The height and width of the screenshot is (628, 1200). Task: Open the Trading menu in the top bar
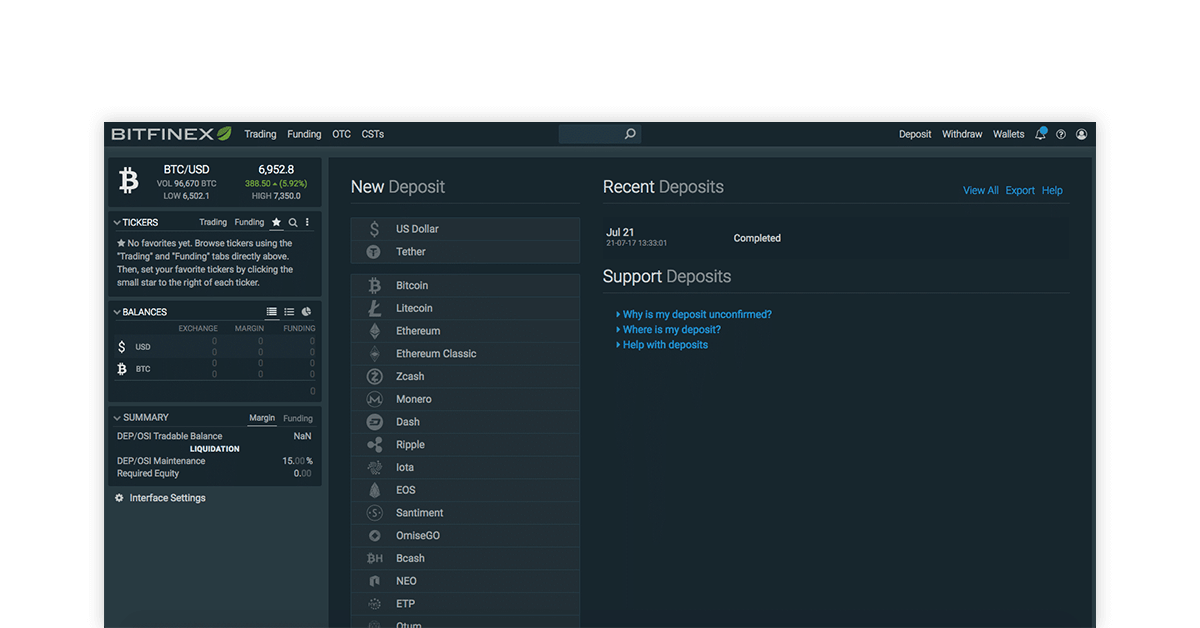(x=260, y=134)
